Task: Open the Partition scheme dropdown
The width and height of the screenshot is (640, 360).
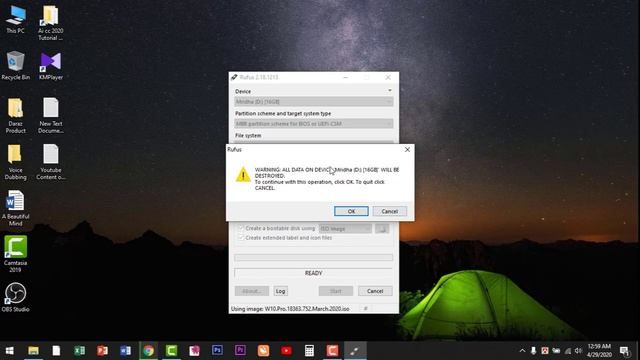Action: (313, 123)
